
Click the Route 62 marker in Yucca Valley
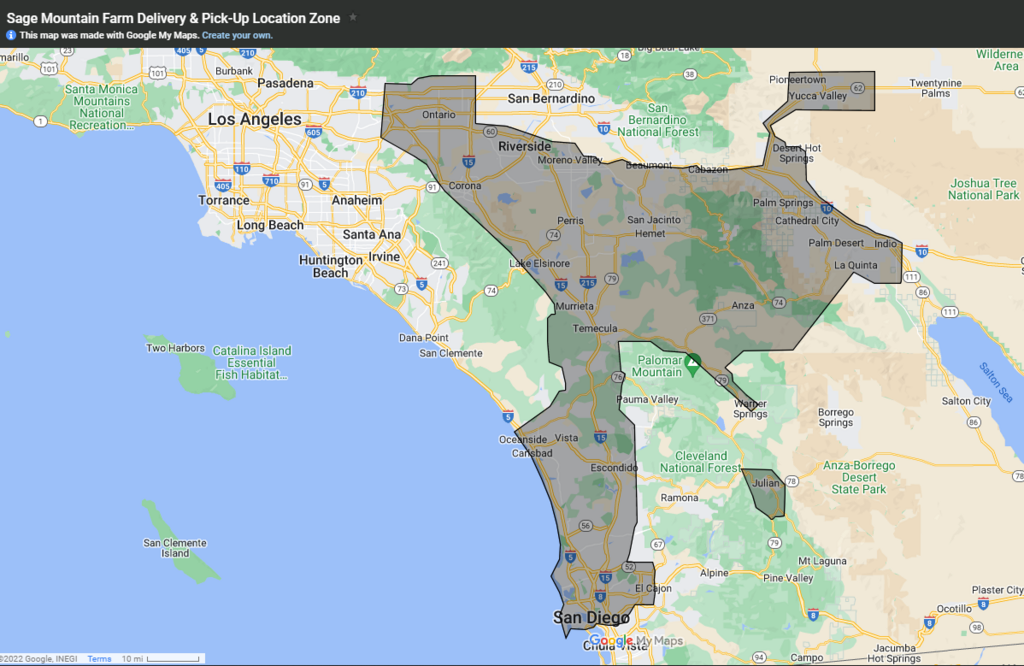click(858, 88)
